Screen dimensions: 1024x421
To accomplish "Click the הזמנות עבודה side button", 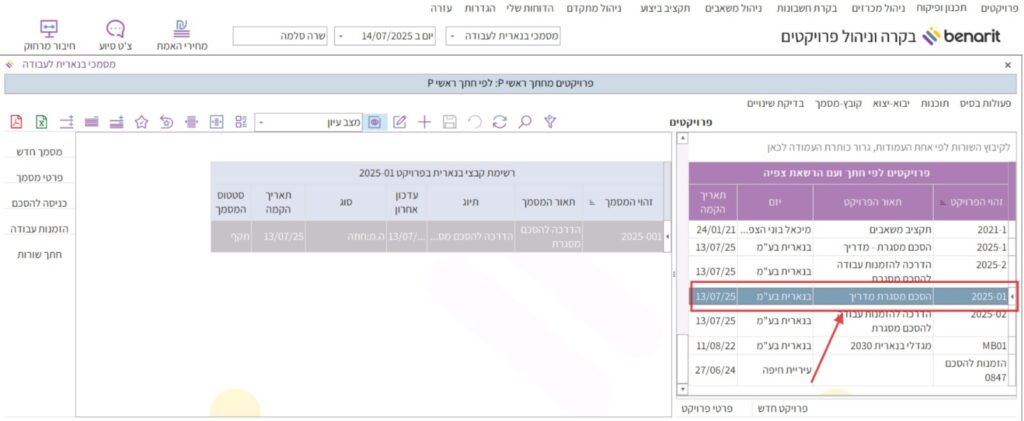I will pyautogui.click(x=40, y=229).
